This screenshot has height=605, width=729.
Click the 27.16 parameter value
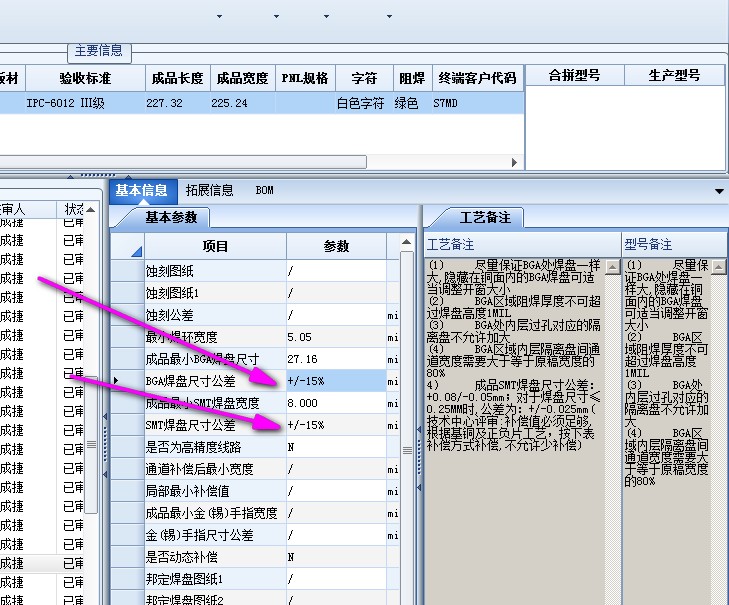point(336,359)
